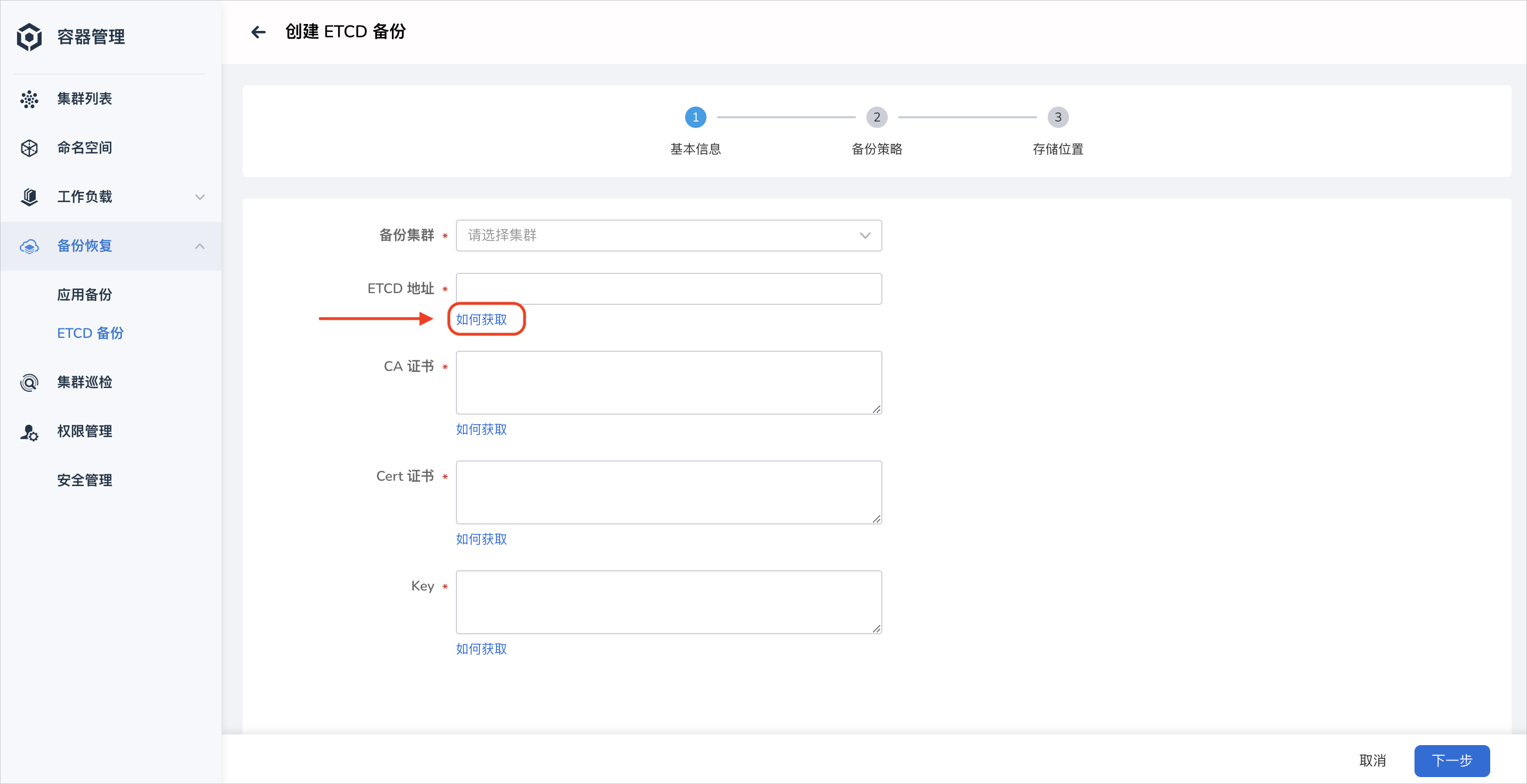The width and height of the screenshot is (1527, 784).
Task: Click the 命名空间 cube icon
Action: click(29, 148)
